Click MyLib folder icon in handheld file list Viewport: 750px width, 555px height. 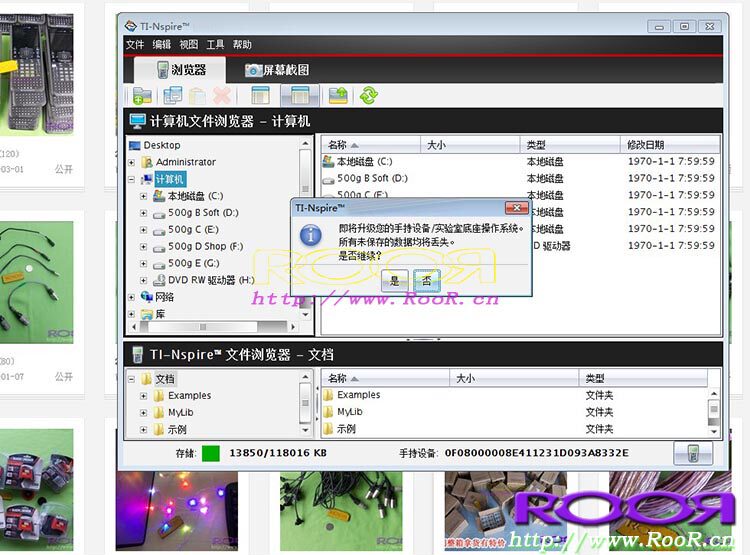[x=328, y=411]
